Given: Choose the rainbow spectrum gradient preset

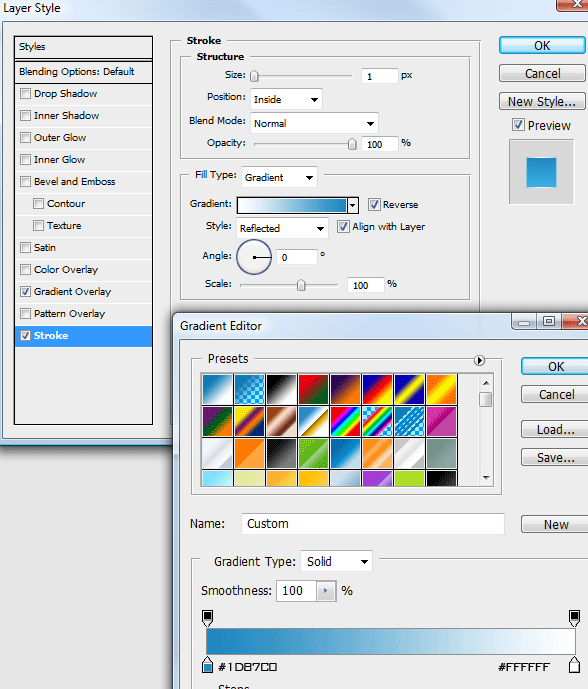Looking at the screenshot, I should [x=345, y=421].
